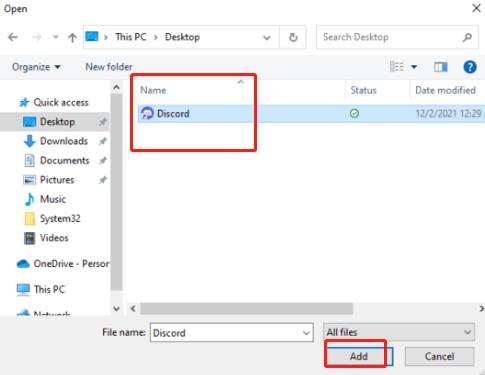Select the Discord file

click(x=311, y=114)
